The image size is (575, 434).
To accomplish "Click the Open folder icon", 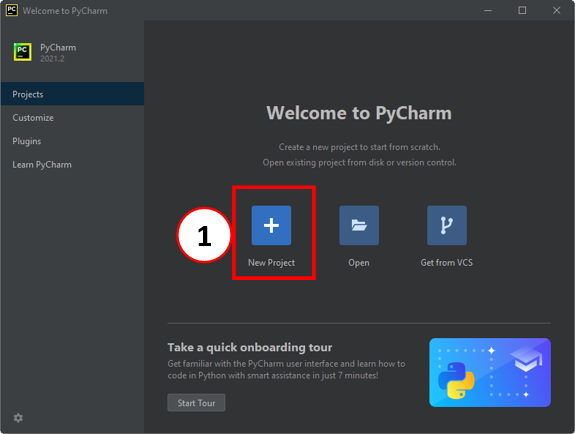I will (359, 225).
